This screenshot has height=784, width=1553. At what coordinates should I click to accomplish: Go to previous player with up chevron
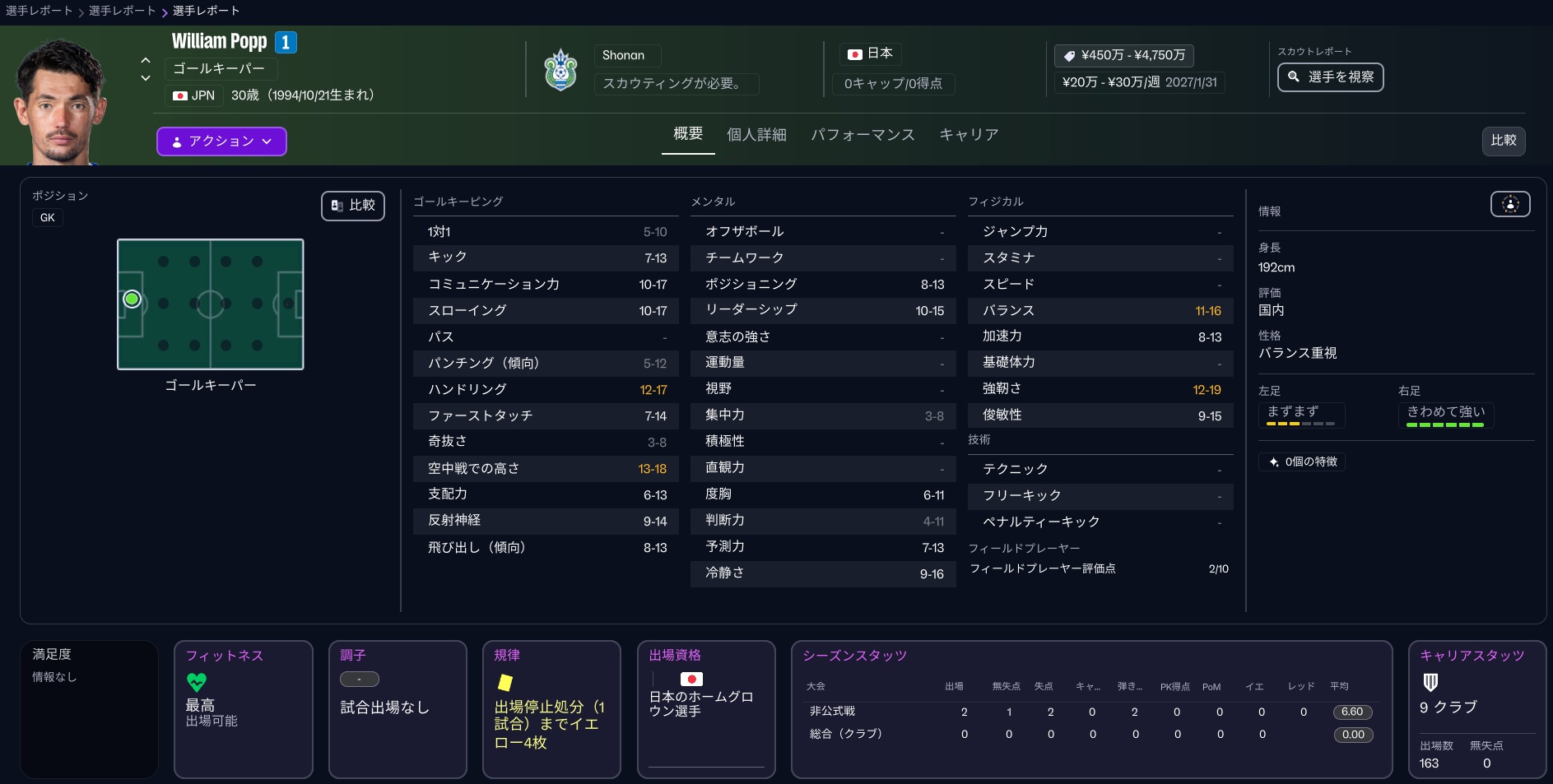146,60
